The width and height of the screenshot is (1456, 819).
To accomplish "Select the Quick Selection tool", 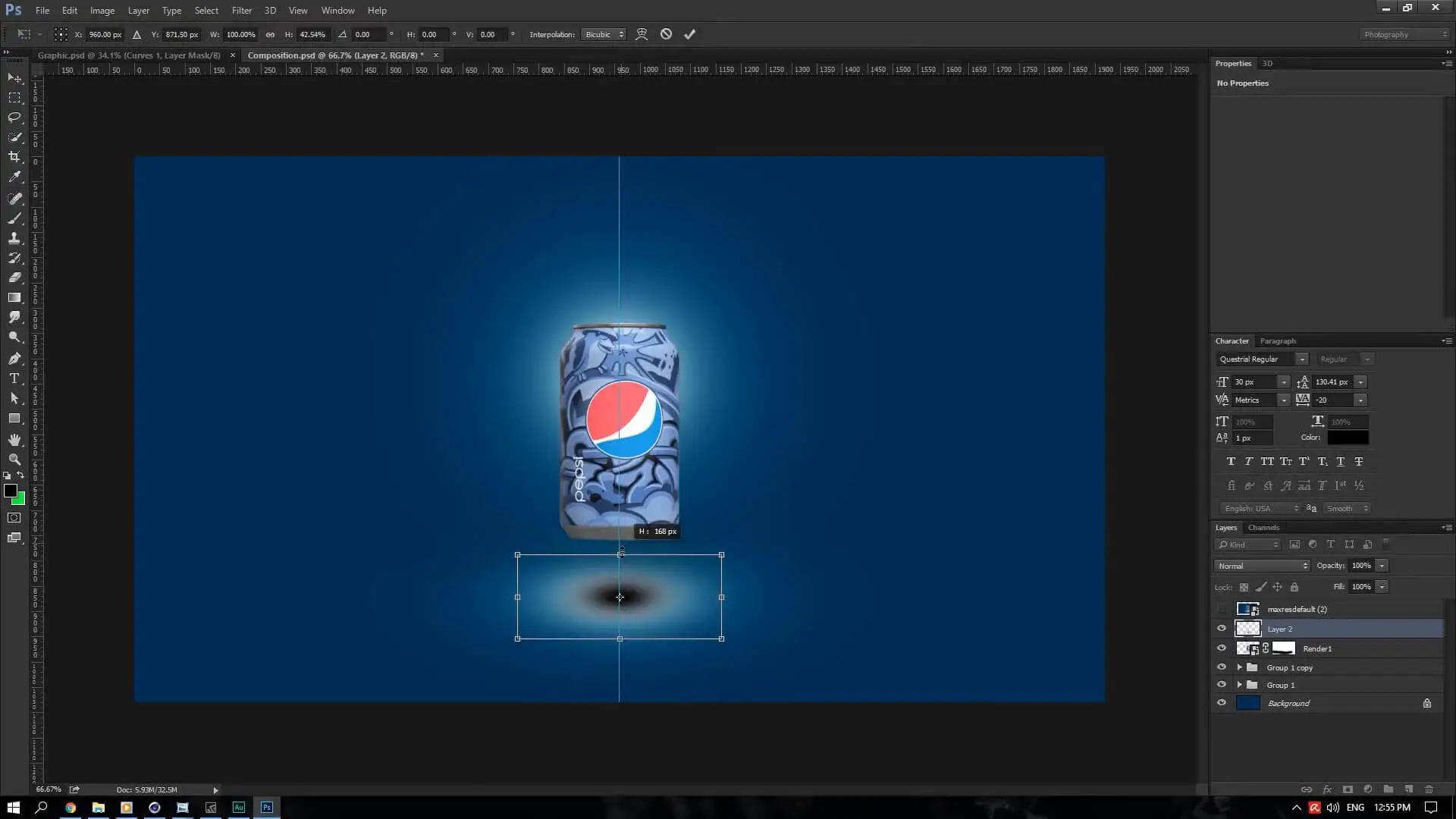I will point(14,137).
